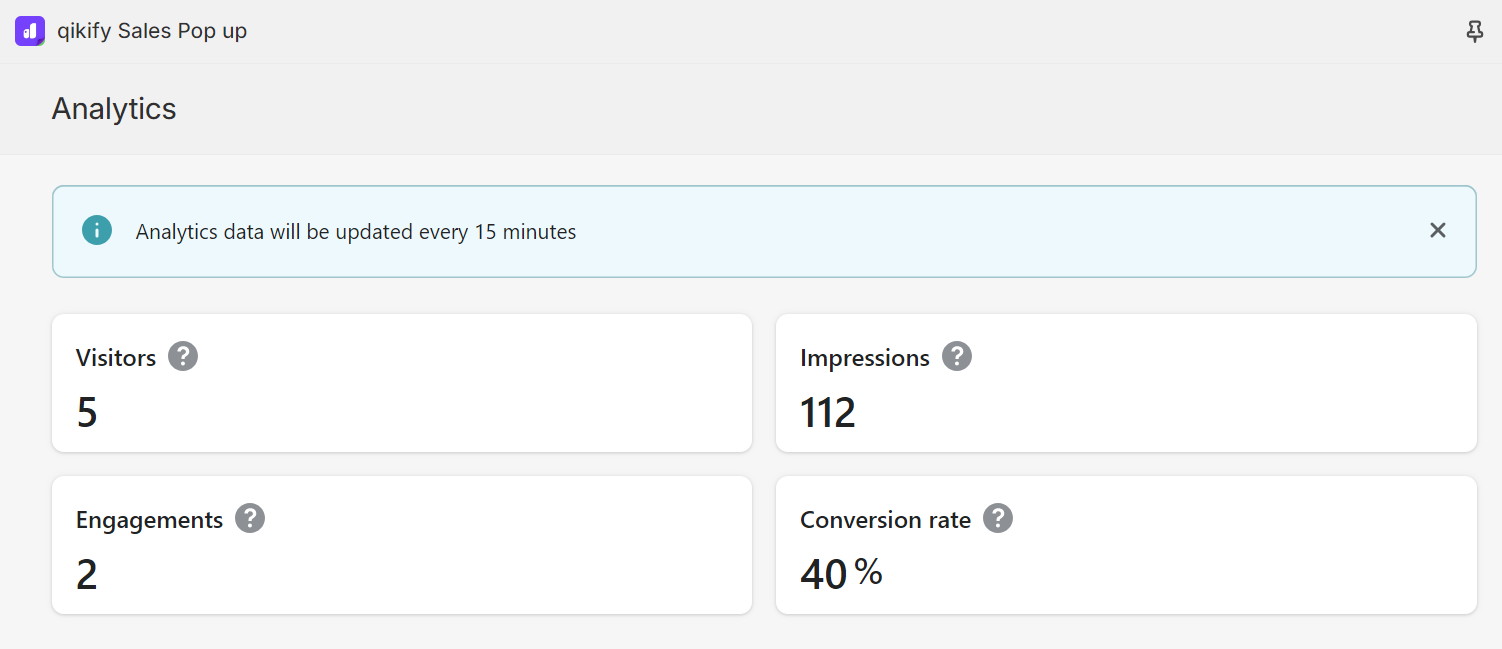Pin the app using the pin icon
The width and height of the screenshot is (1502, 649).
(x=1474, y=32)
